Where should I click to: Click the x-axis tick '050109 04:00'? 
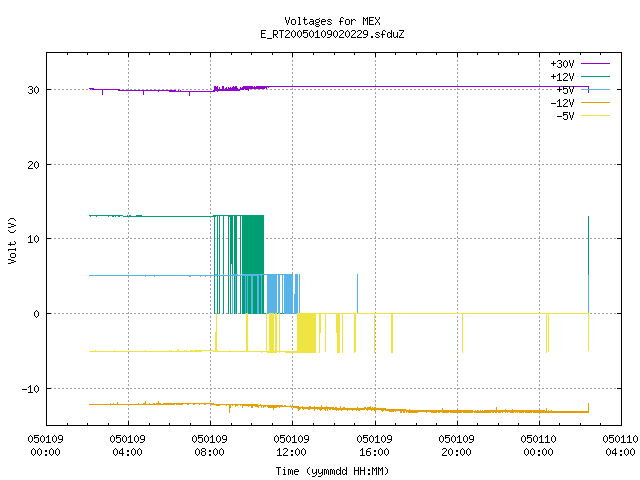[127, 446]
